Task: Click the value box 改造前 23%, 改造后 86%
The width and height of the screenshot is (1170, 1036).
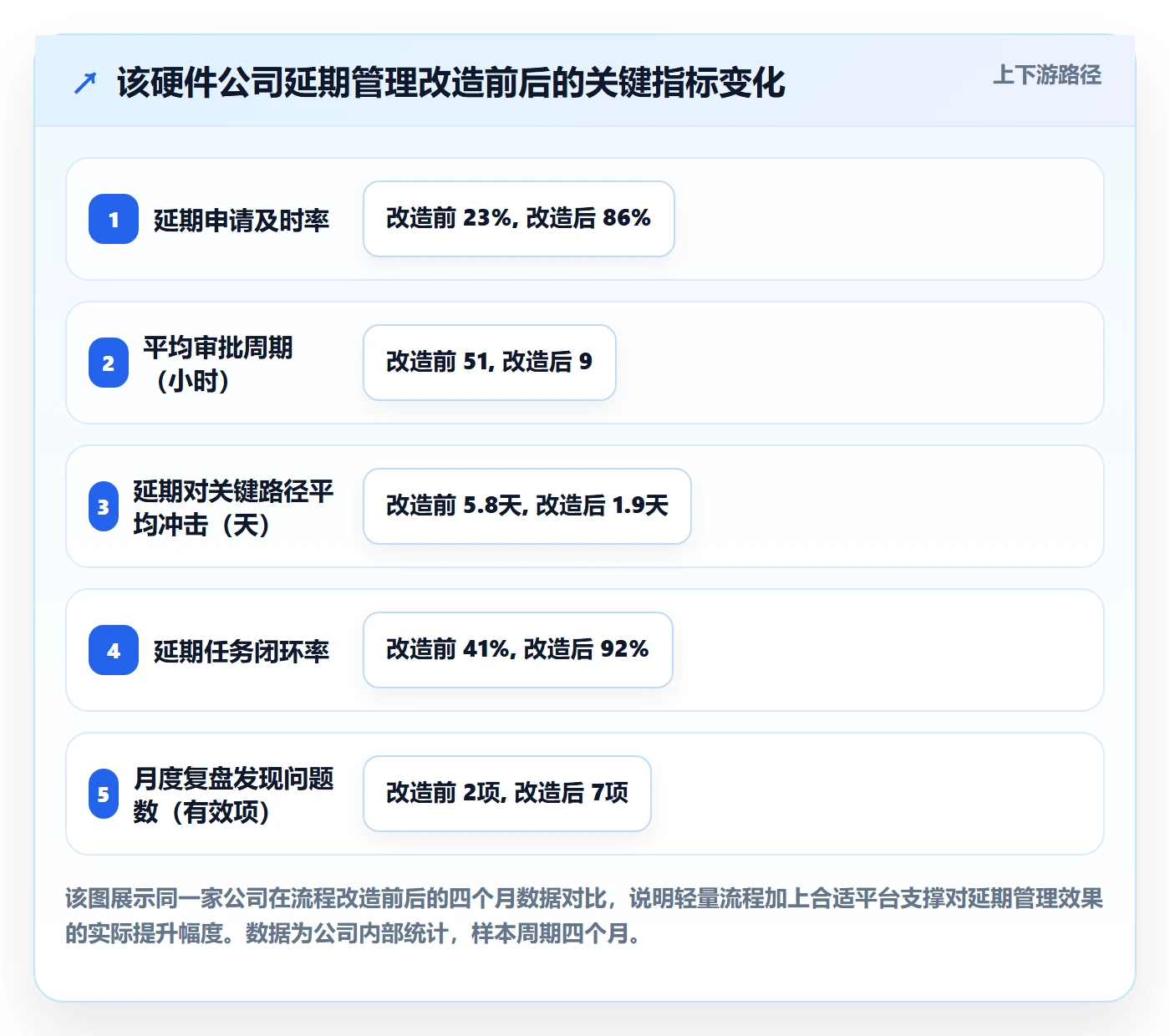Action: 519,219
